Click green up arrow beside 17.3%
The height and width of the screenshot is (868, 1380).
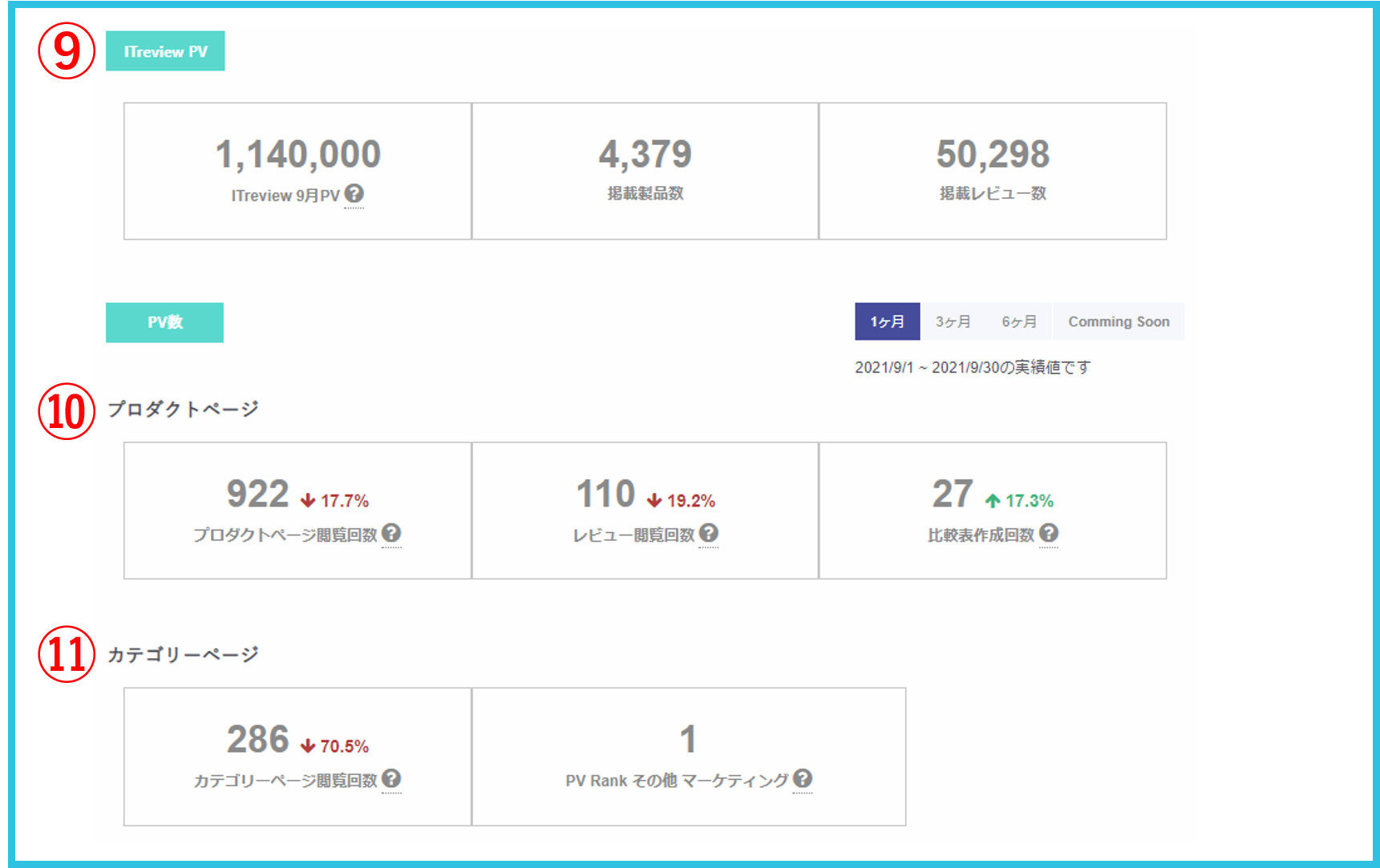pyautogui.click(x=993, y=501)
